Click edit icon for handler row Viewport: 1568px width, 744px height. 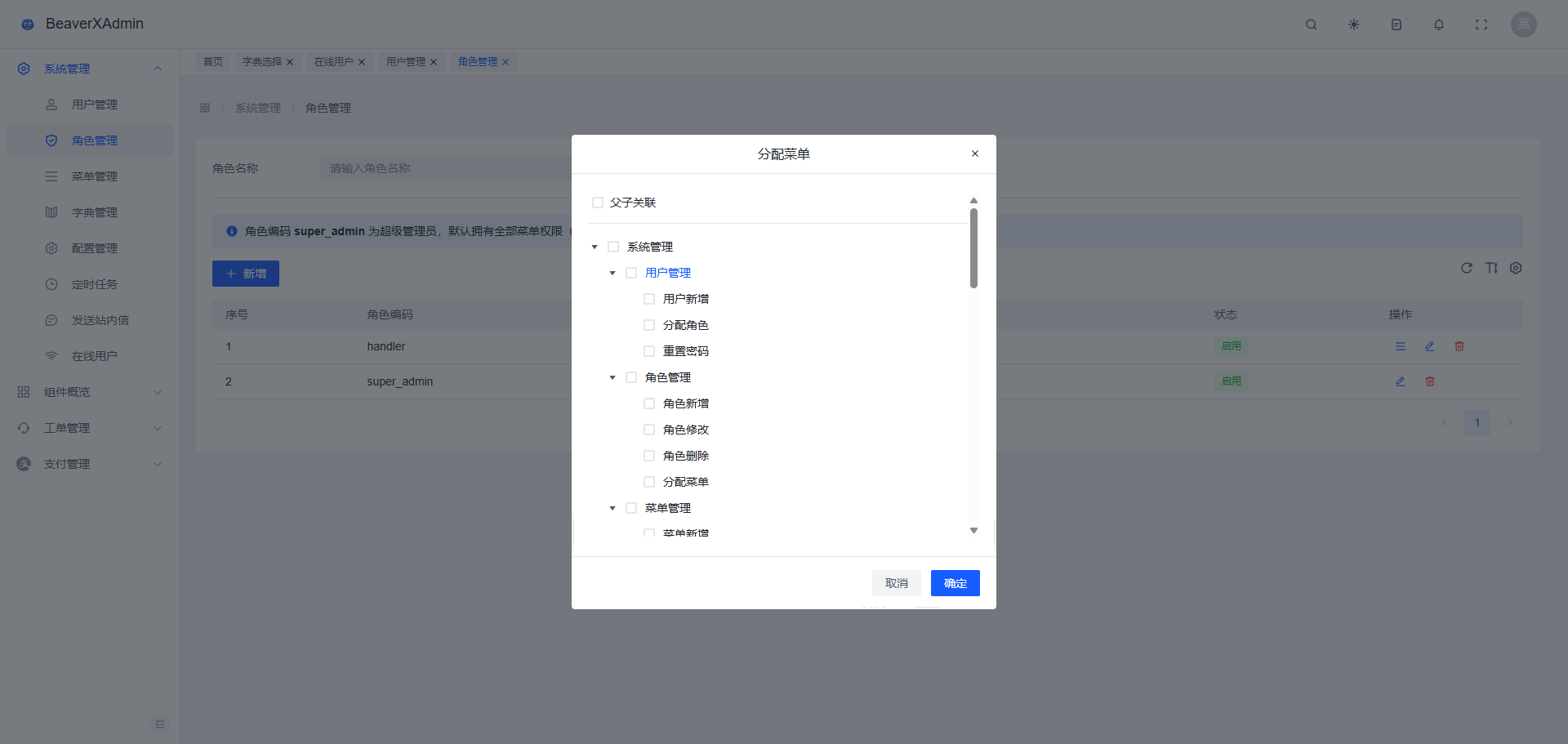pos(1430,346)
